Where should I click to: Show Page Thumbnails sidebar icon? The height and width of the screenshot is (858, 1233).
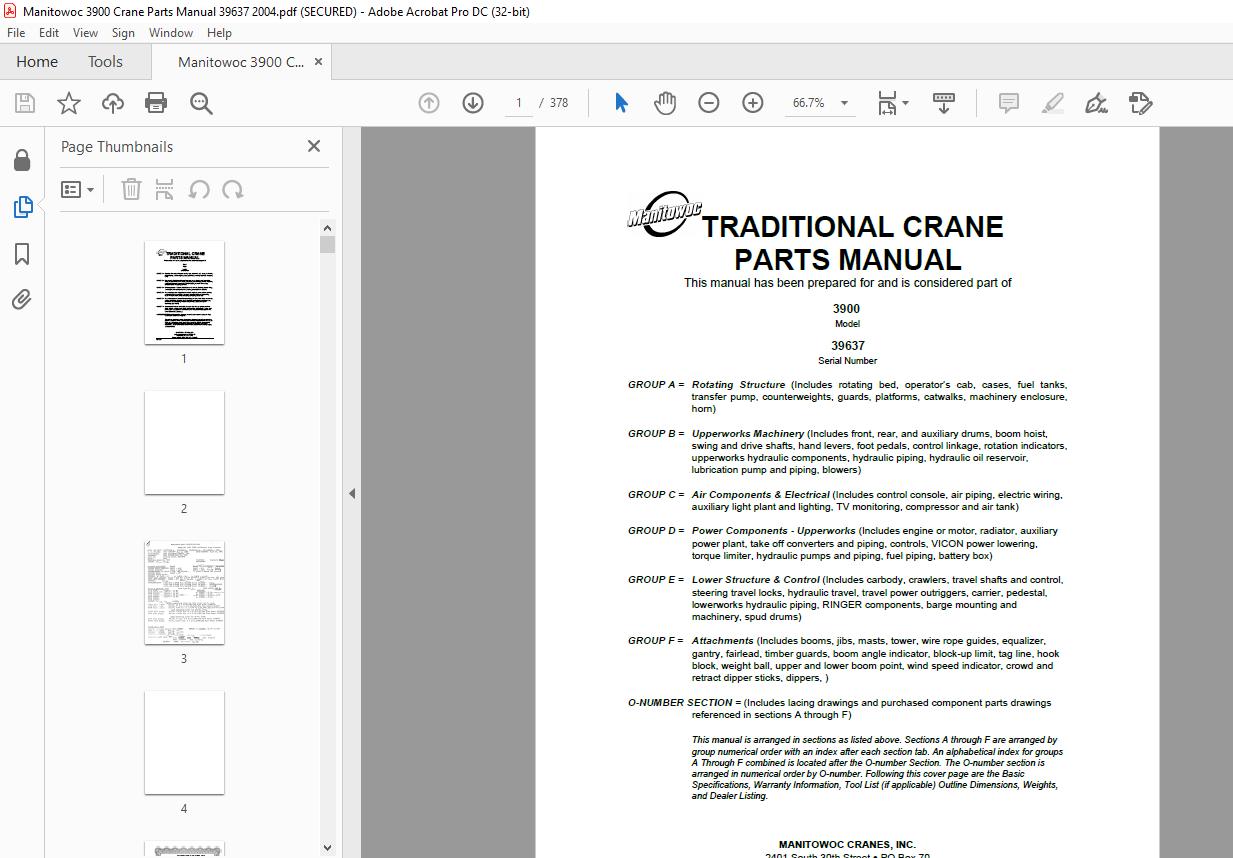(x=22, y=207)
